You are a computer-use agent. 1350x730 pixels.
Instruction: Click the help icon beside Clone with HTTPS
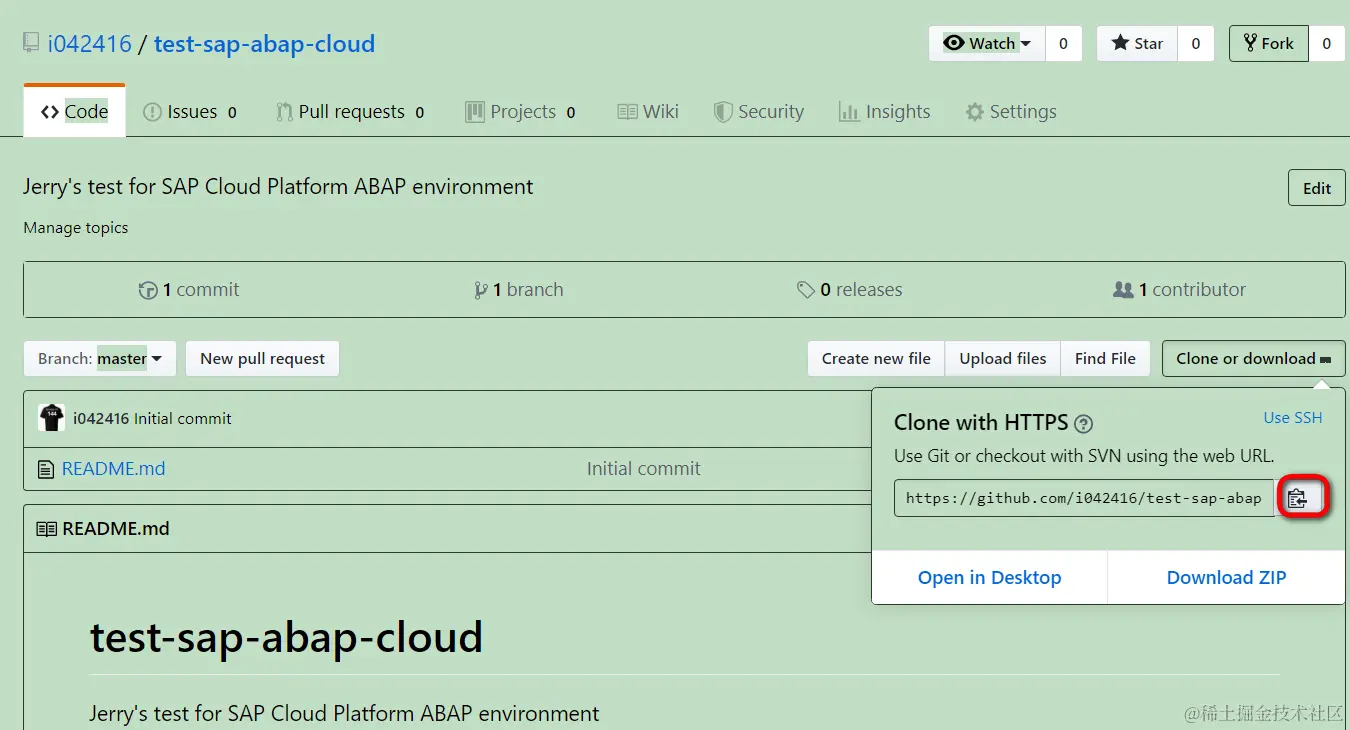click(1083, 423)
